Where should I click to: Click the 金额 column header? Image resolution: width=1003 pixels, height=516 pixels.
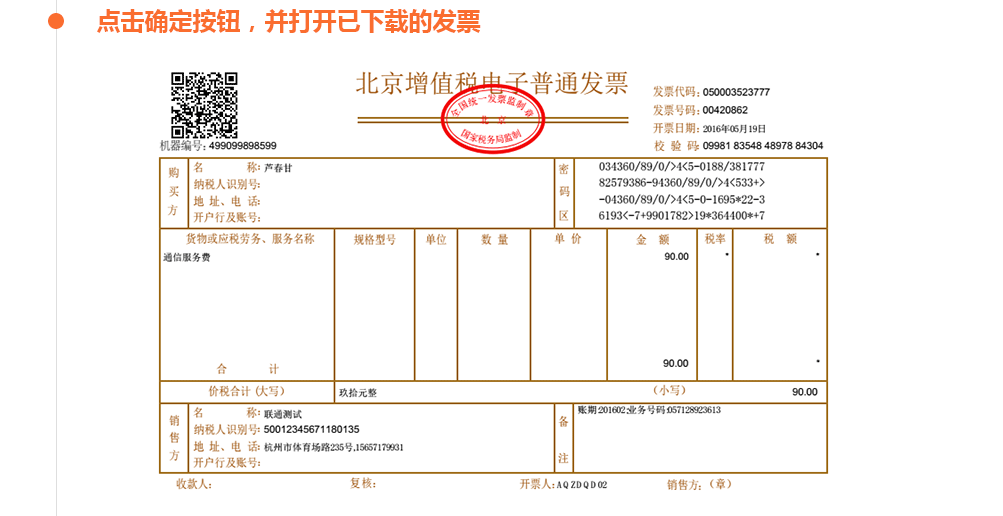click(x=653, y=239)
